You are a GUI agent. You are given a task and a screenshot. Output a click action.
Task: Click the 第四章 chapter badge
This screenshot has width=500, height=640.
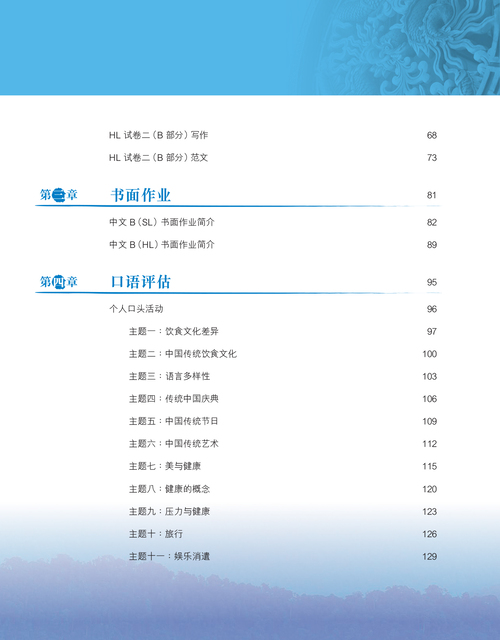point(58,282)
